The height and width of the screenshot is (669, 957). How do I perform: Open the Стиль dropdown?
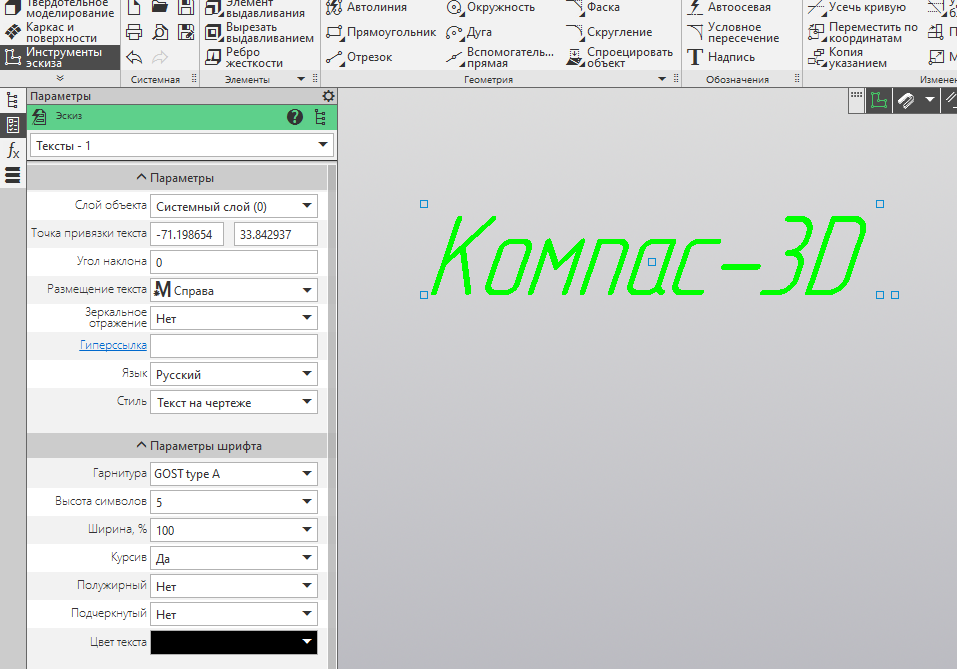coord(234,402)
